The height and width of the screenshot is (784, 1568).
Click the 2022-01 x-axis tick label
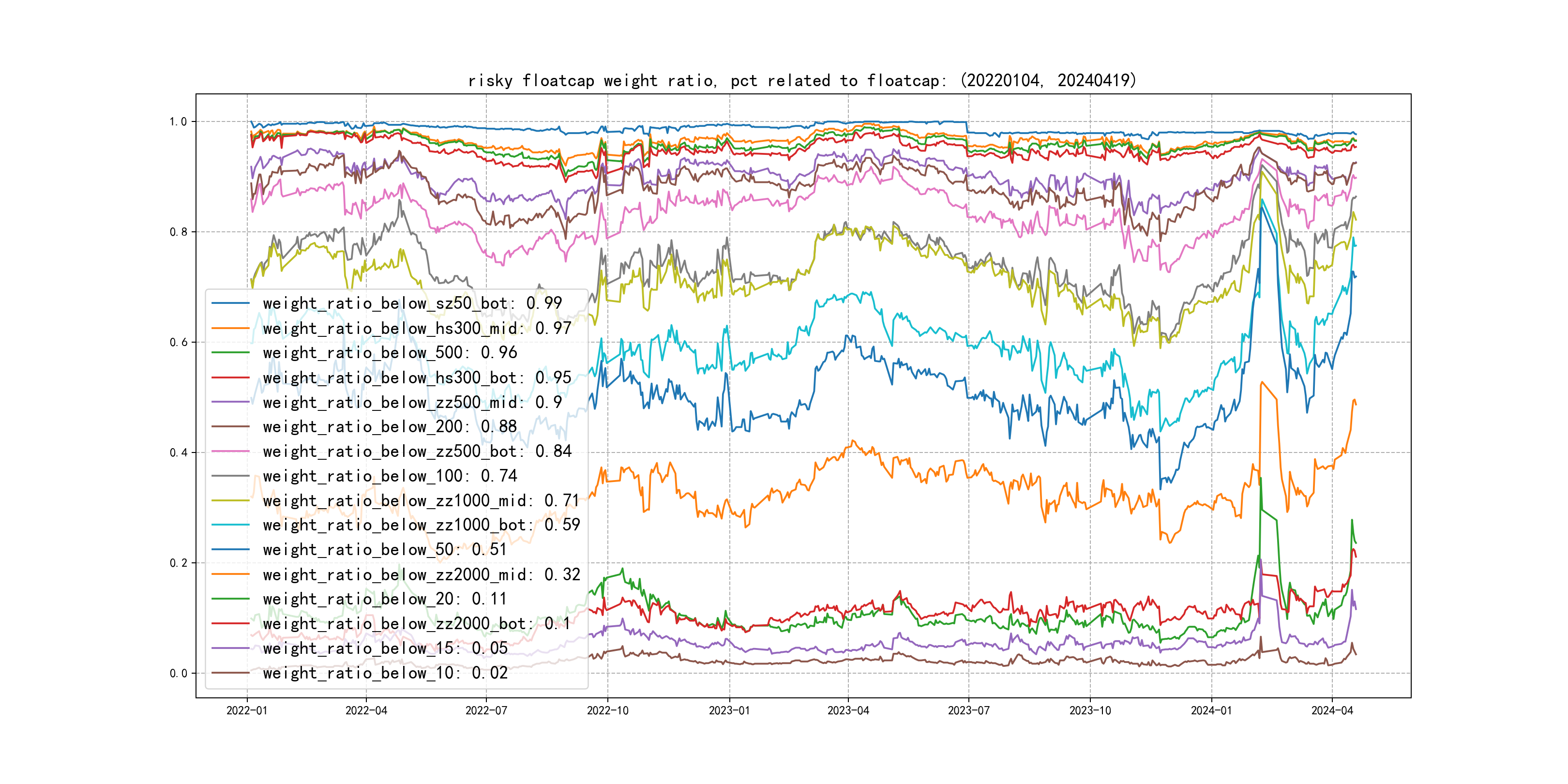click(246, 710)
